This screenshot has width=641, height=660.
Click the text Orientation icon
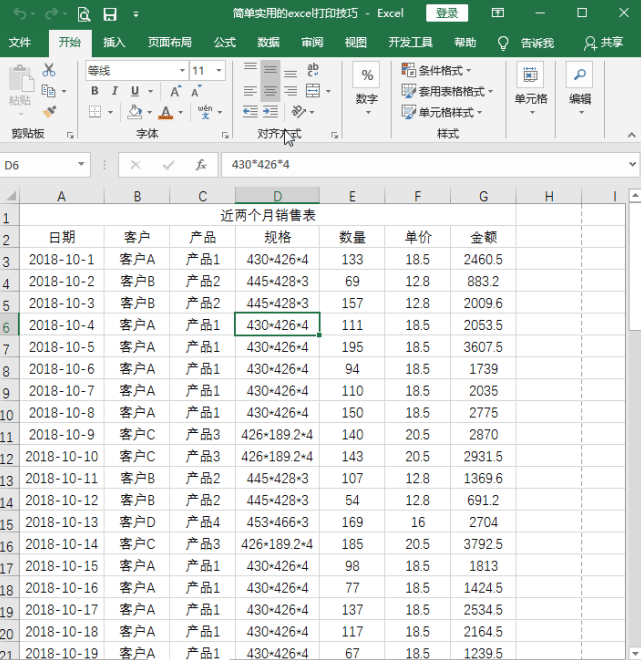tap(298, 112)
